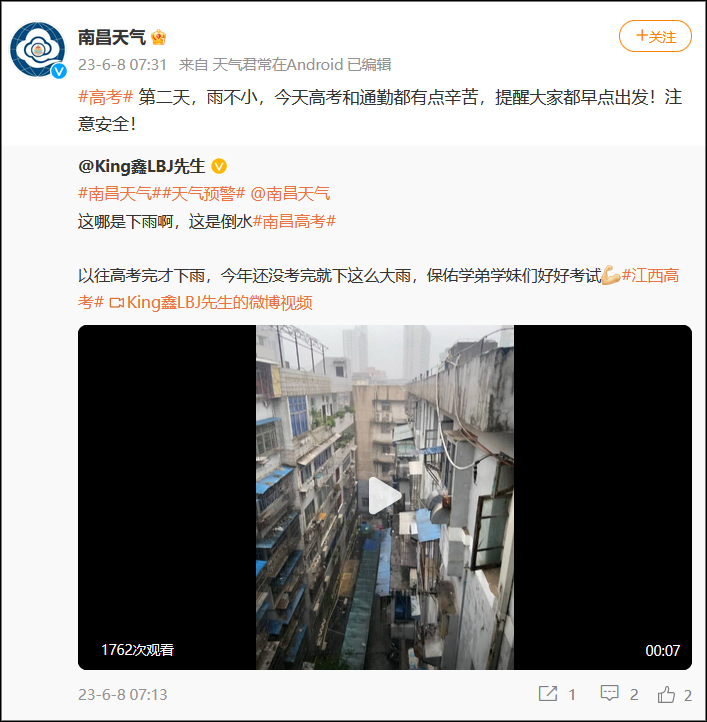Click the repost share icon

548,693
